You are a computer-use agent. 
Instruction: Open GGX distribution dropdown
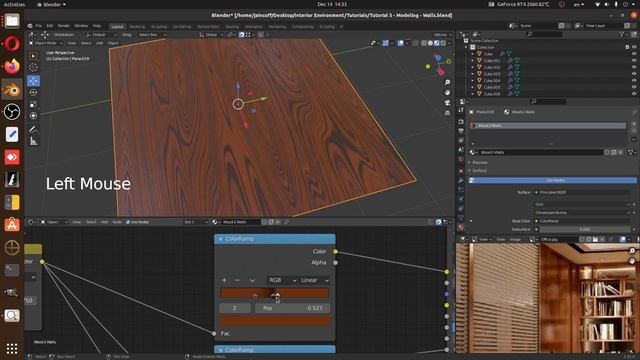pyautogui.click(x=583, y=204)
